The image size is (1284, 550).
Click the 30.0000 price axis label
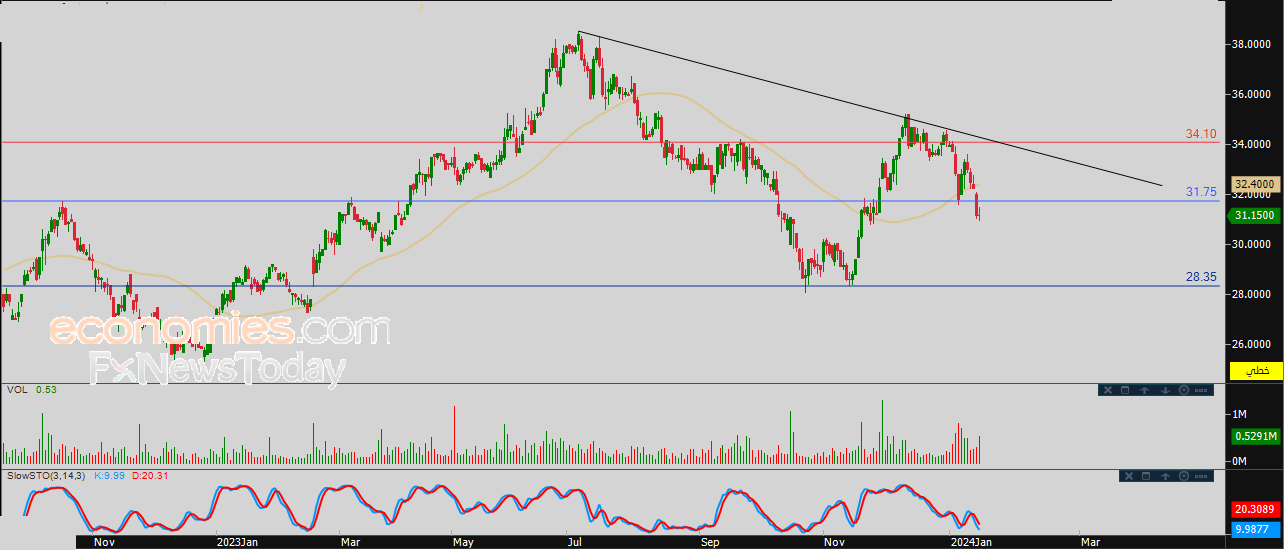click(x=1251, y=244)
